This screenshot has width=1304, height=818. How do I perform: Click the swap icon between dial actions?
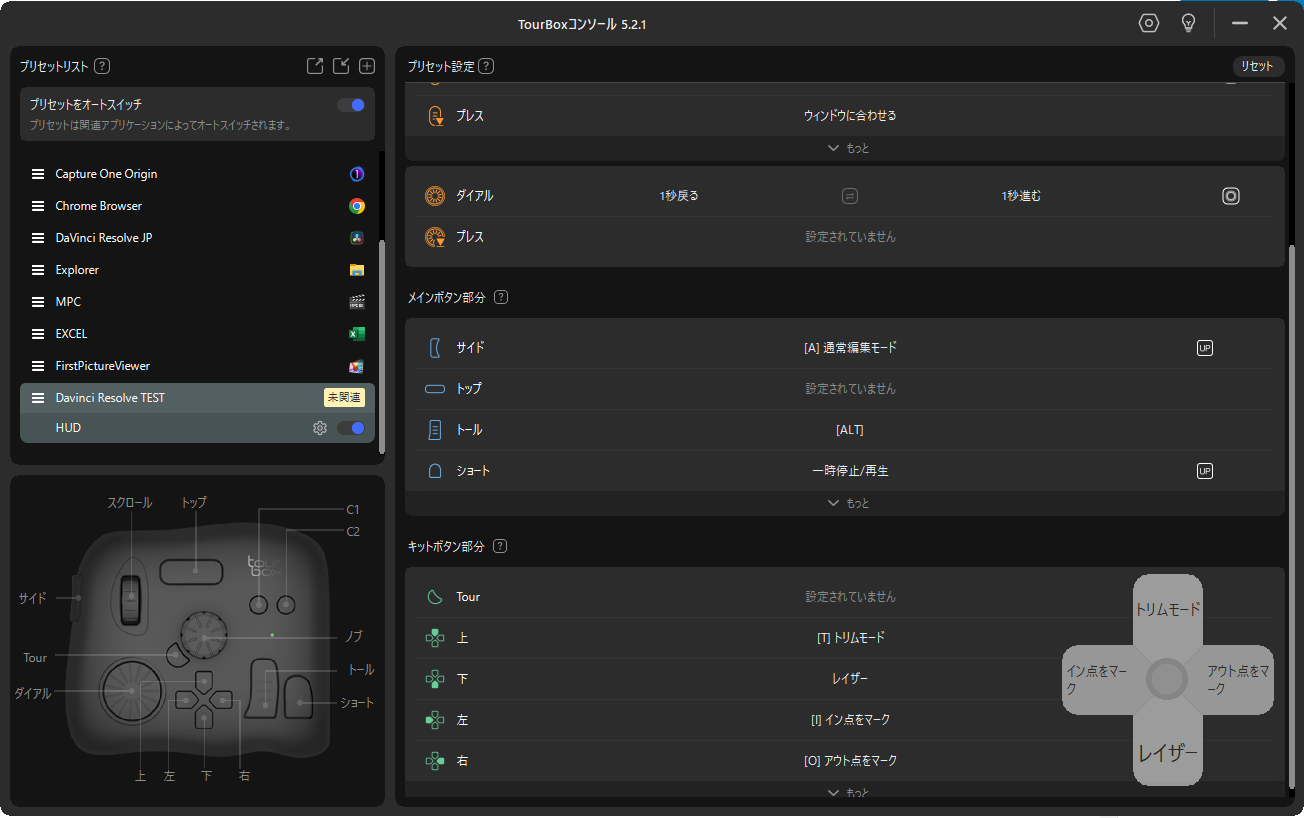click(850, 196)
